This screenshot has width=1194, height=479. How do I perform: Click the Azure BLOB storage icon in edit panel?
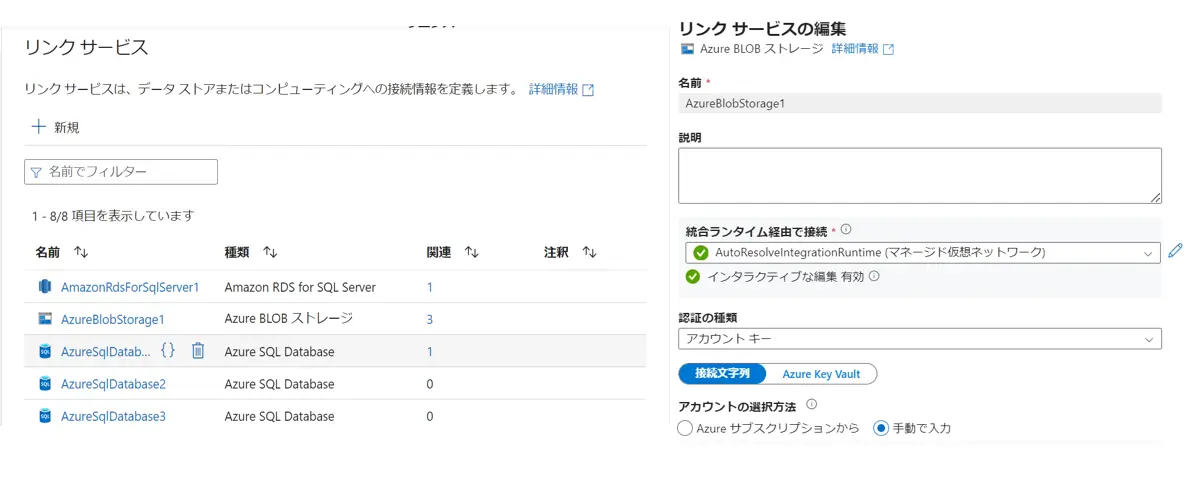point(687,48)
